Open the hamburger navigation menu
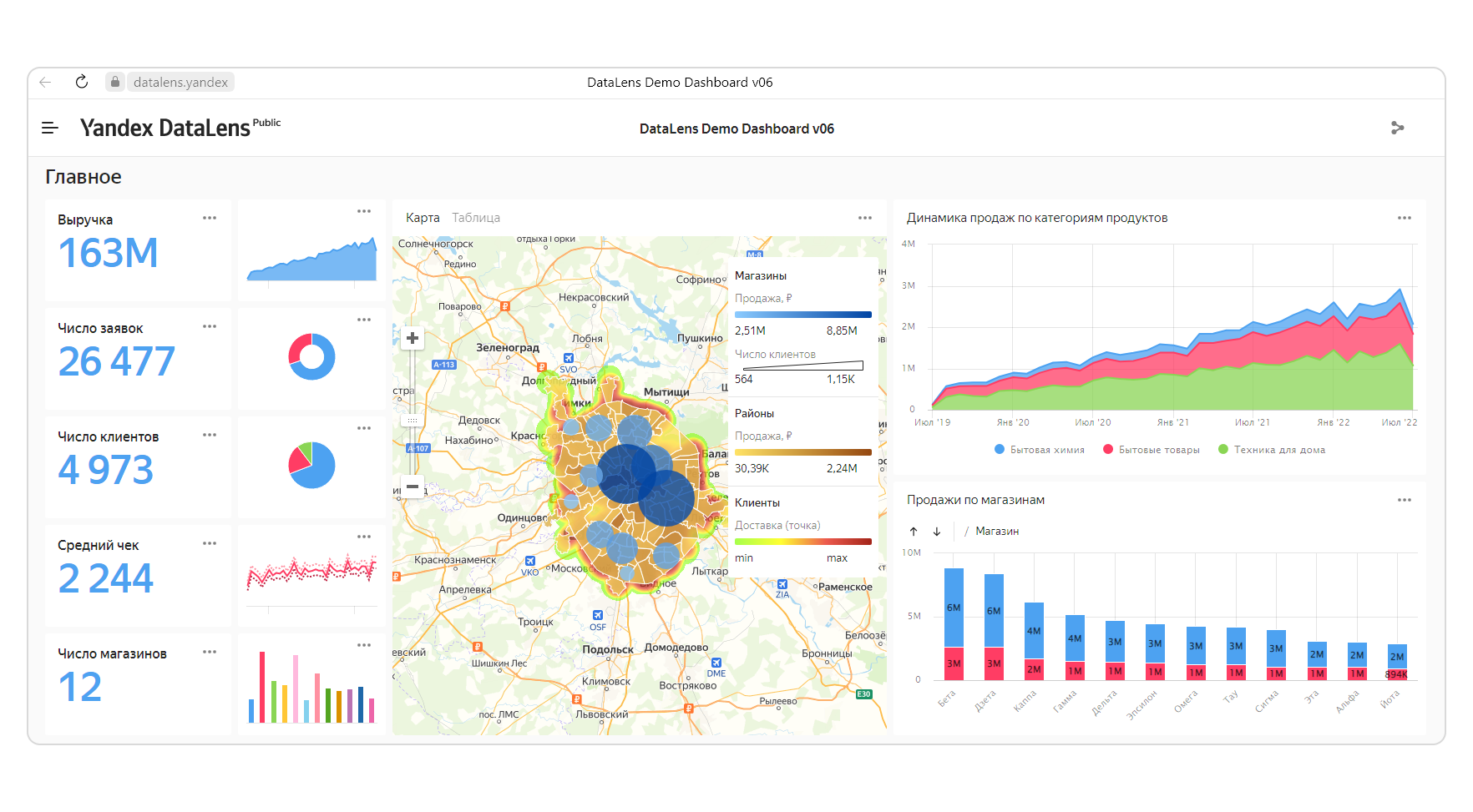The height and width of the screenshot is (812, 1473). [x=50, y=128]
